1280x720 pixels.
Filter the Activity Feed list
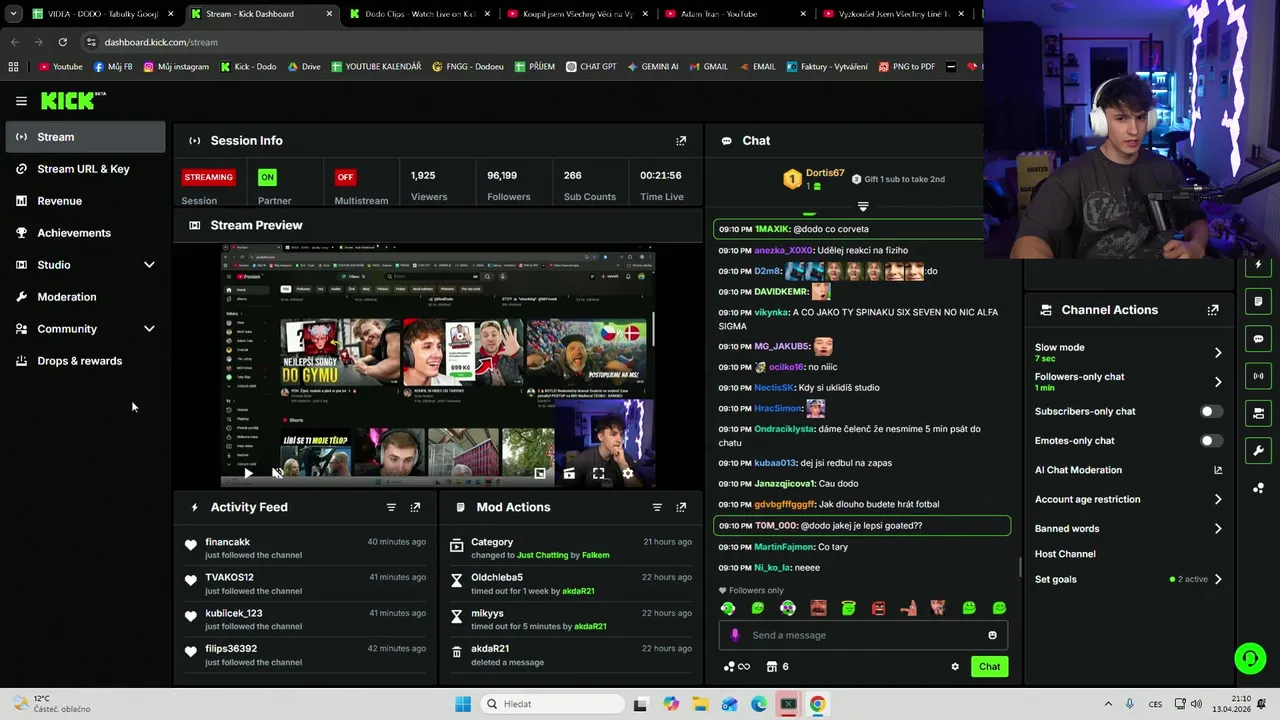391,507
